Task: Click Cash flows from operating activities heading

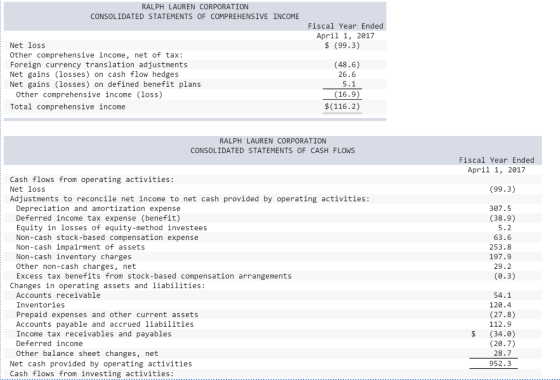Action: click(92, 179)
